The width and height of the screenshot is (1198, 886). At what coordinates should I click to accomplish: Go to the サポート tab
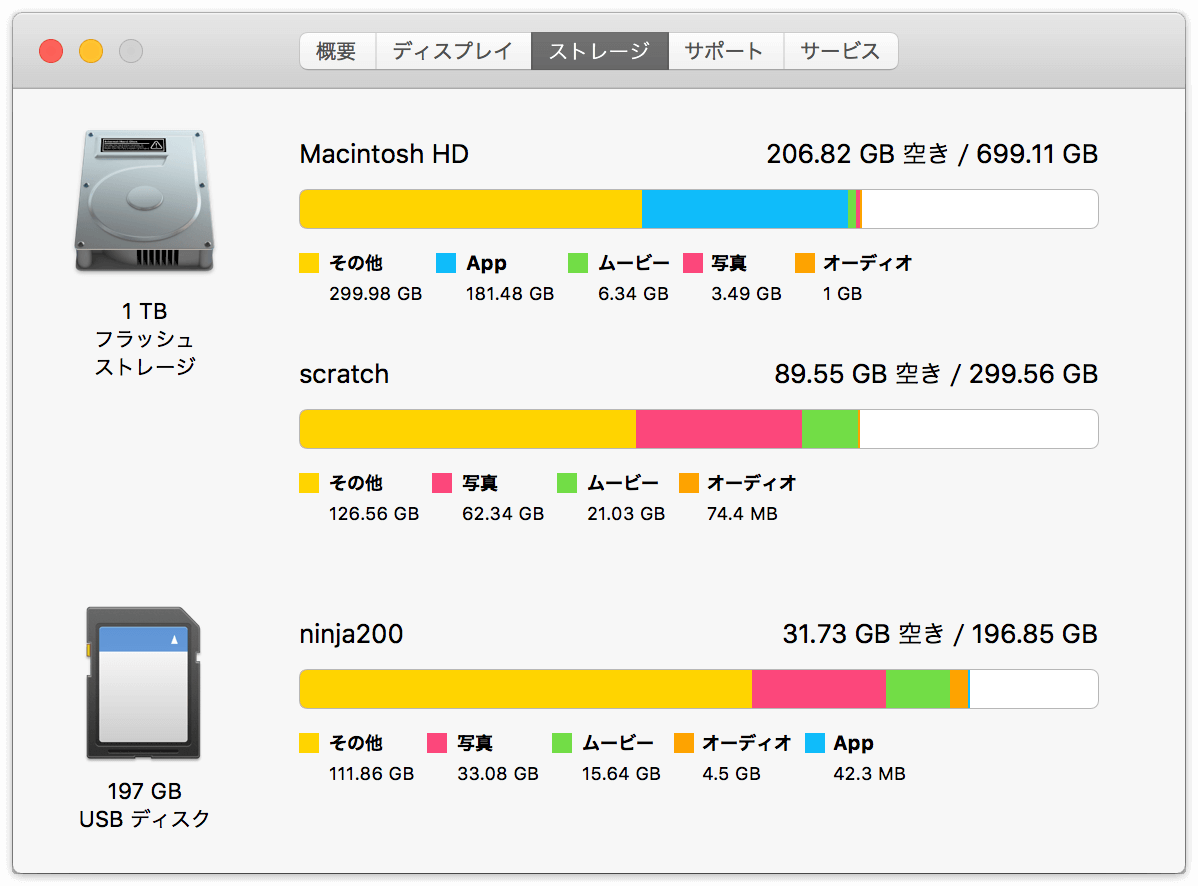click(726, 51)
